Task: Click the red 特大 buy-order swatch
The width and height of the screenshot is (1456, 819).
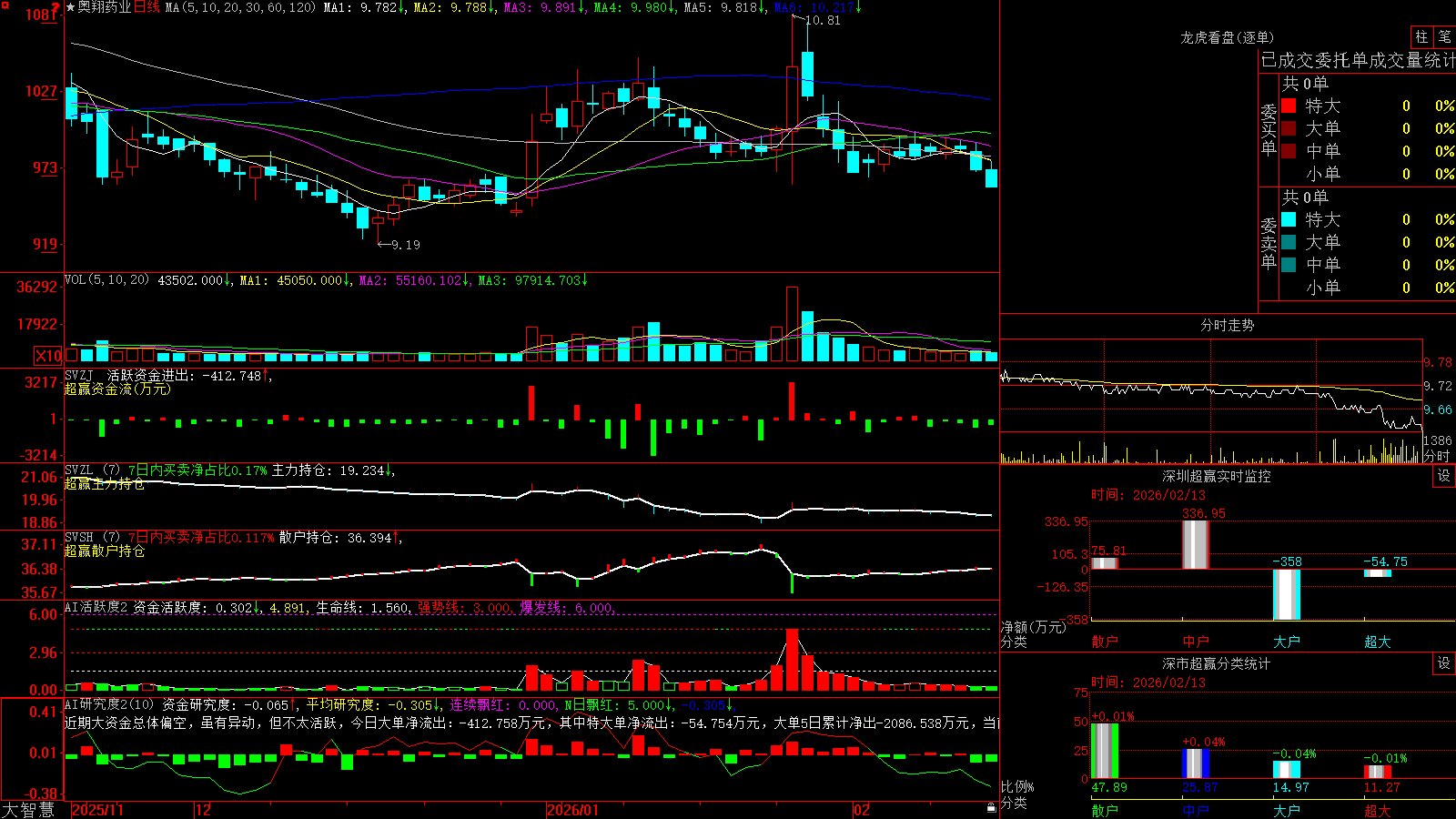Action: [x=1289, y=106]
